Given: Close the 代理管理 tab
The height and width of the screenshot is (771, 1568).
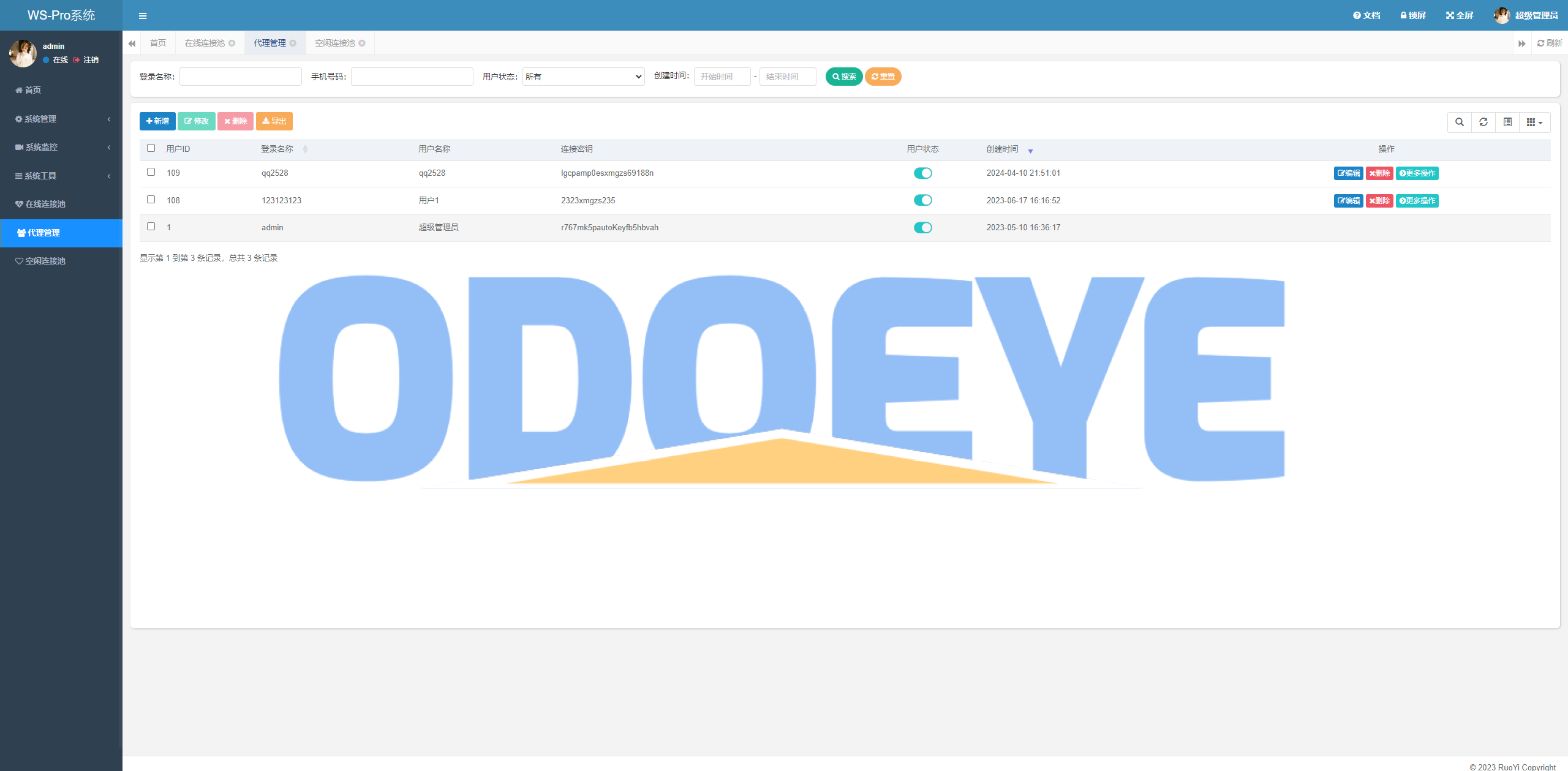Looking at the screenshot, I should pos(293,43).
